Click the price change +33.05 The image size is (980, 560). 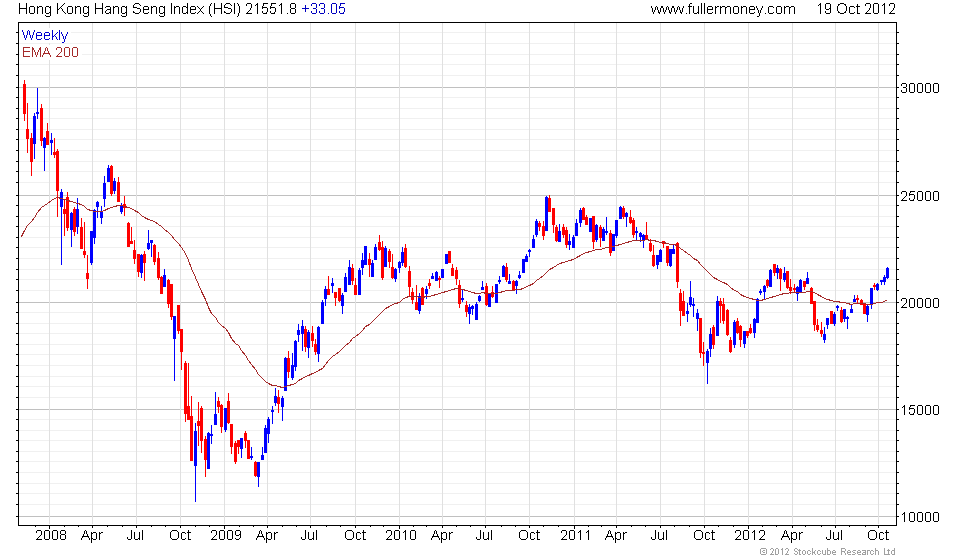pyautogui.click(x=323, y=9)
